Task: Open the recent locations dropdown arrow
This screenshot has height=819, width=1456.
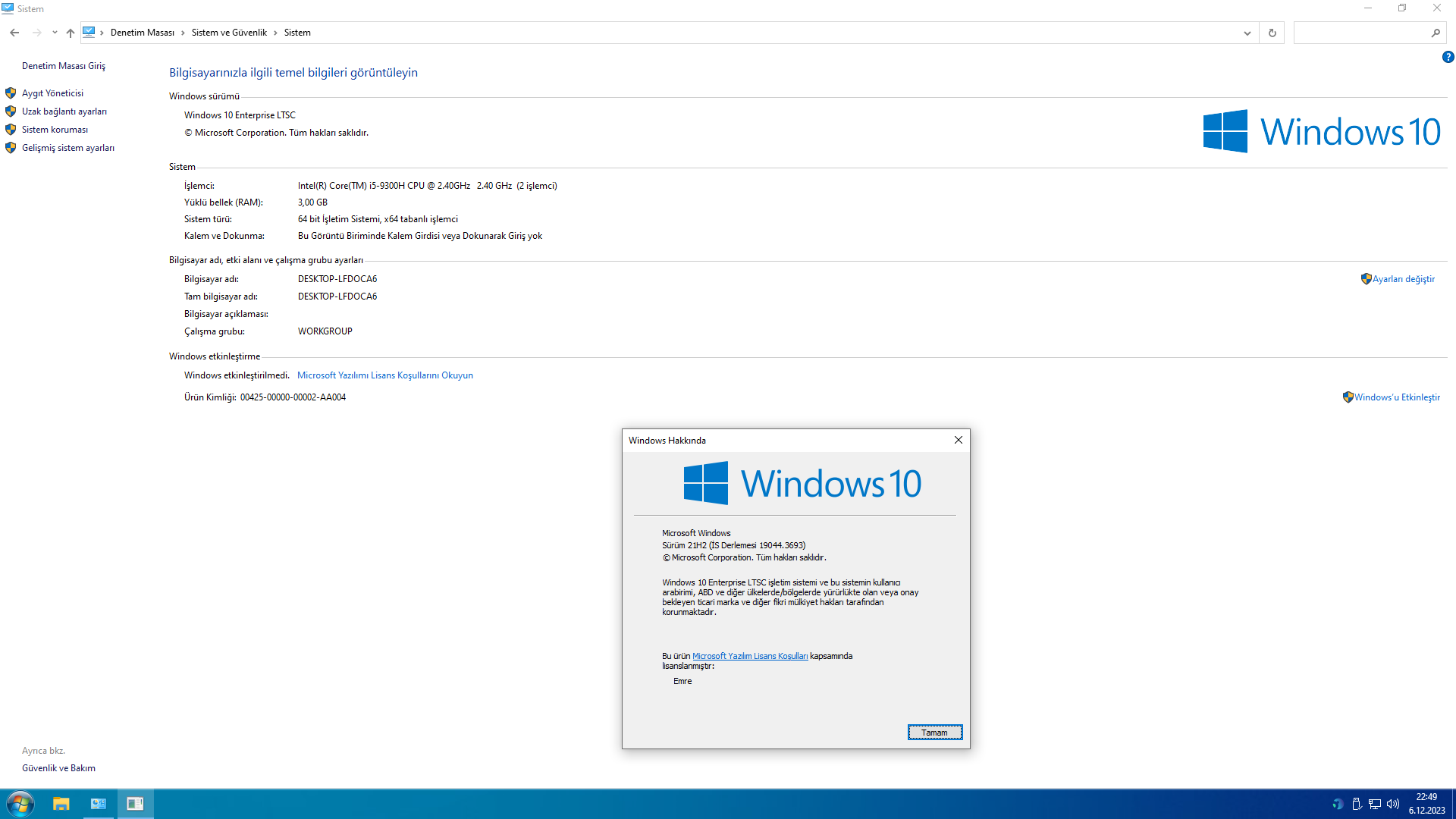Action: (x=55, y=33)
